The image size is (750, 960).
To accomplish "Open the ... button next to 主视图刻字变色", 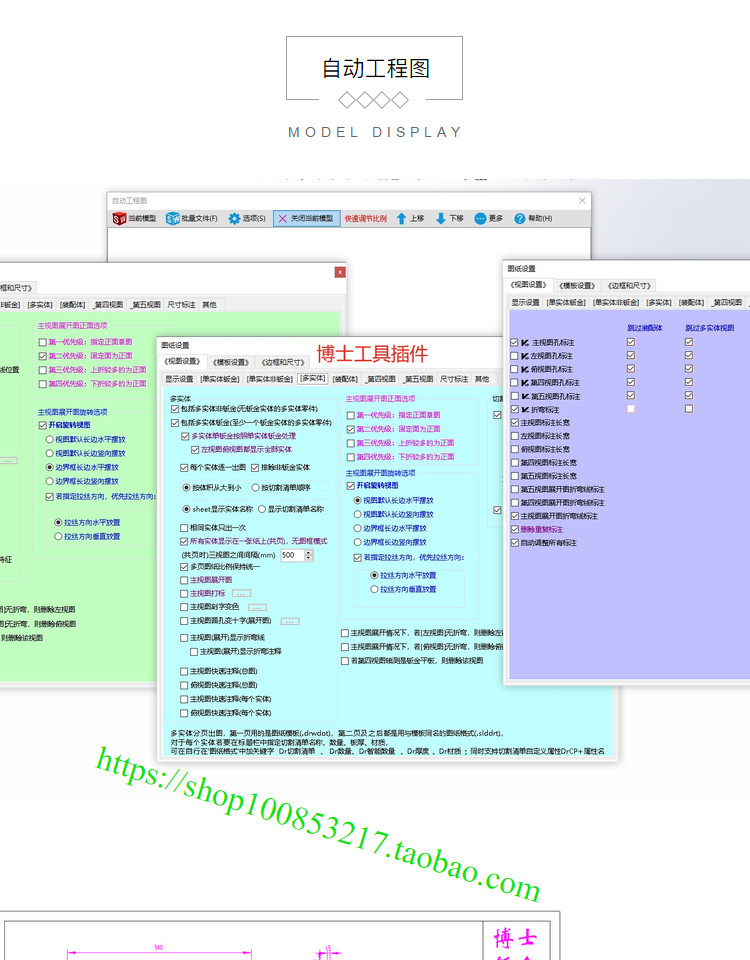I will point(257,607).
